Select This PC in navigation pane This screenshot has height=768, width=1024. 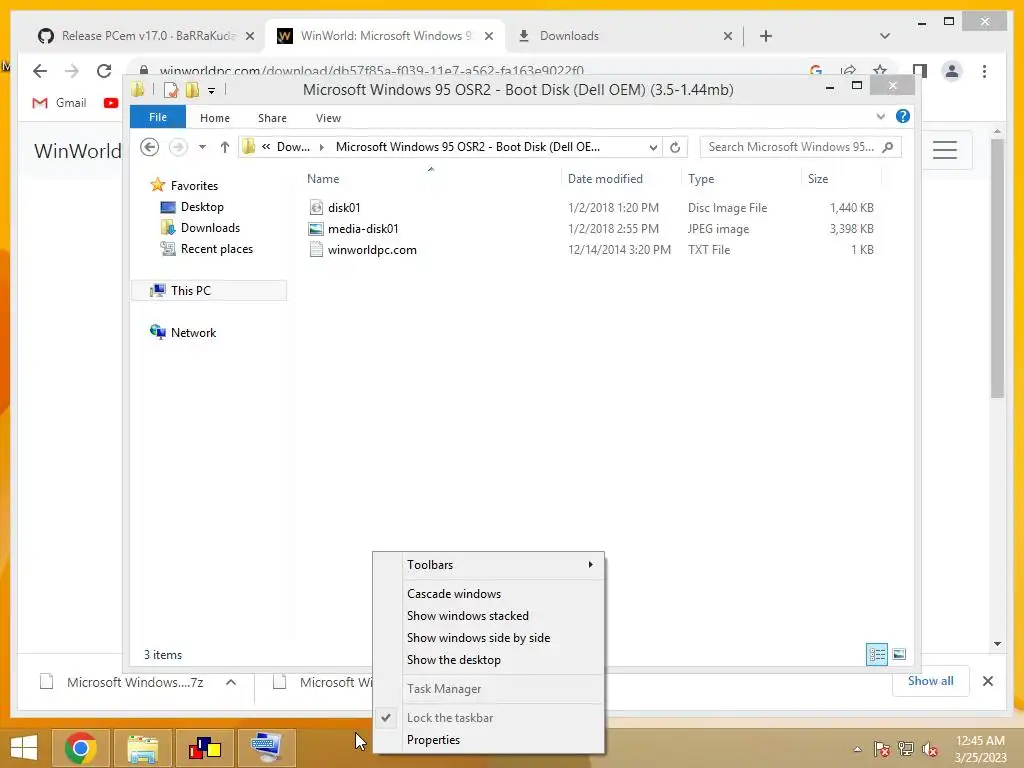tap(209, 291)
